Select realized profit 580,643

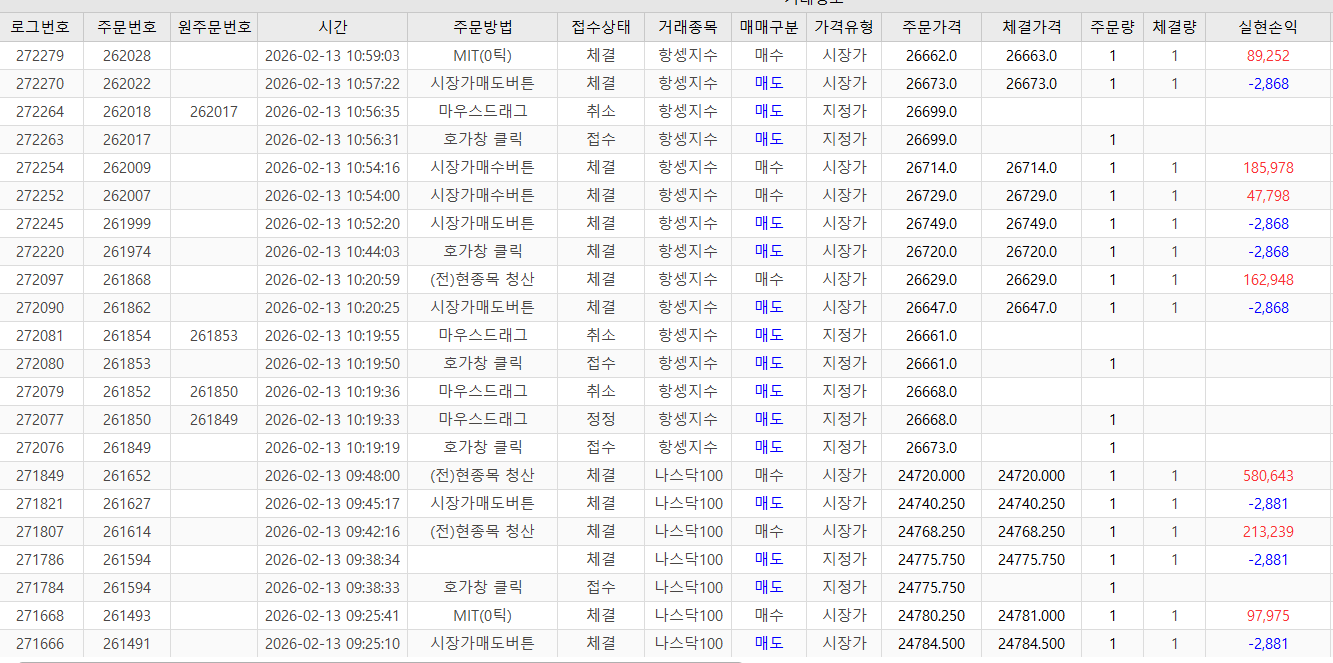1268,476
